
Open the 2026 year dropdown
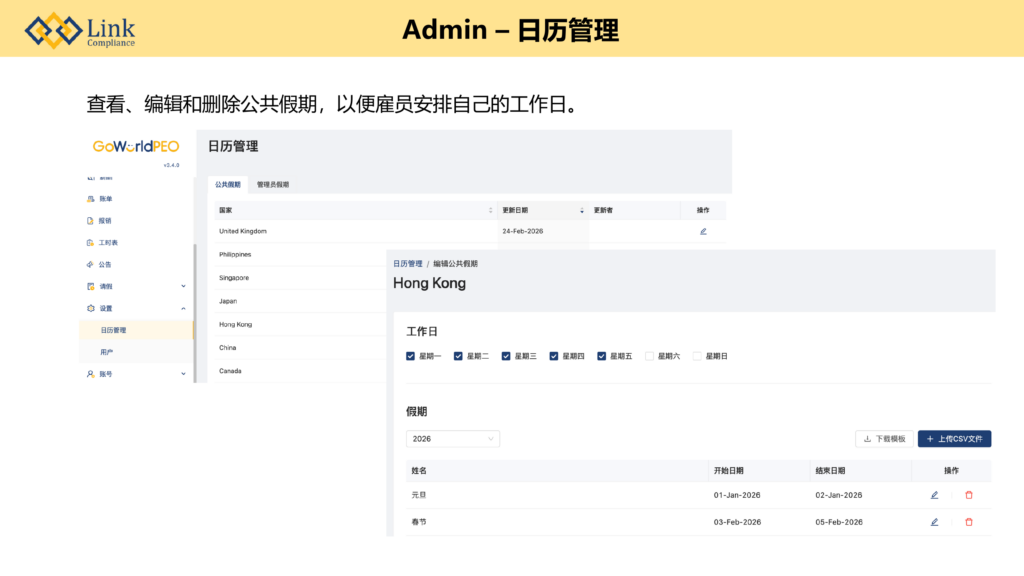click(x=453, y=439)
